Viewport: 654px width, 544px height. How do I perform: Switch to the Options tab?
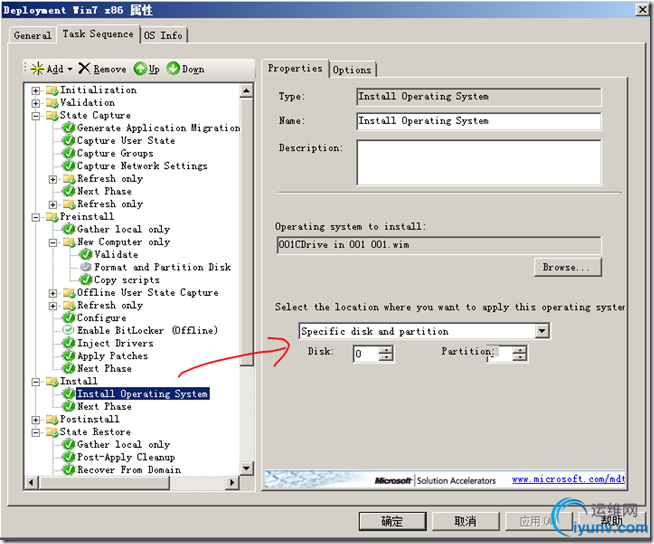[x=352, y=70]
